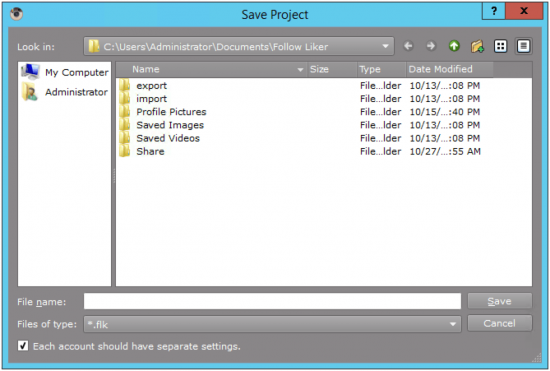
Task: Focus the File name input field
Action: tap(272, 301)
